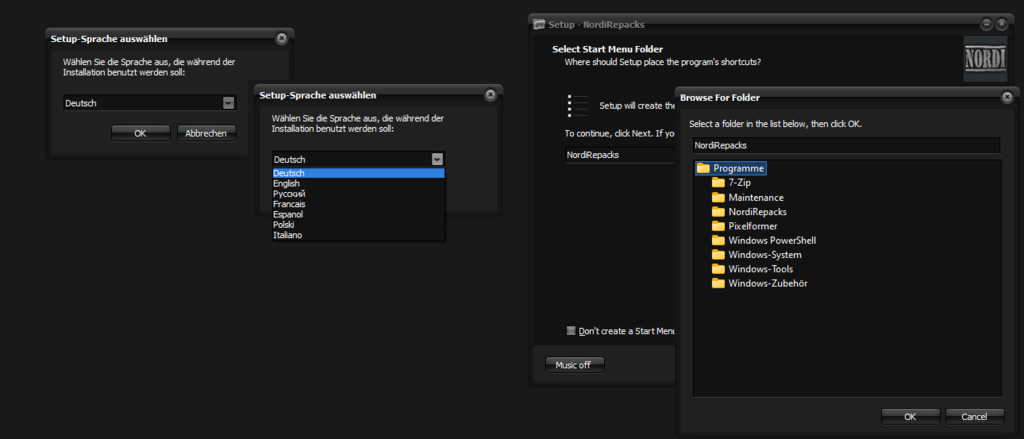1024x439 pixels.
Task: Close the first Setup-Sprache auswählen dialog
Action: point(281,39)
